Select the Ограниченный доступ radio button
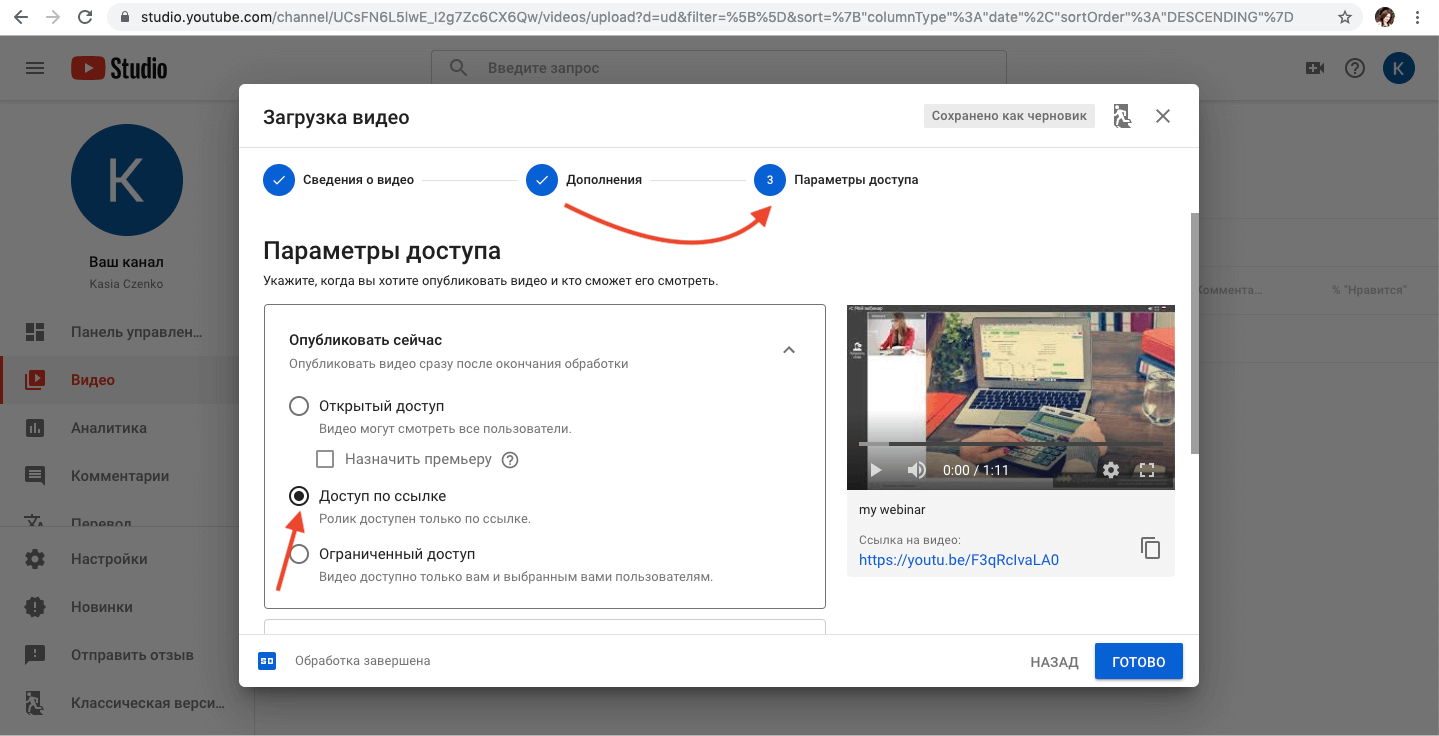 [298, 554]
